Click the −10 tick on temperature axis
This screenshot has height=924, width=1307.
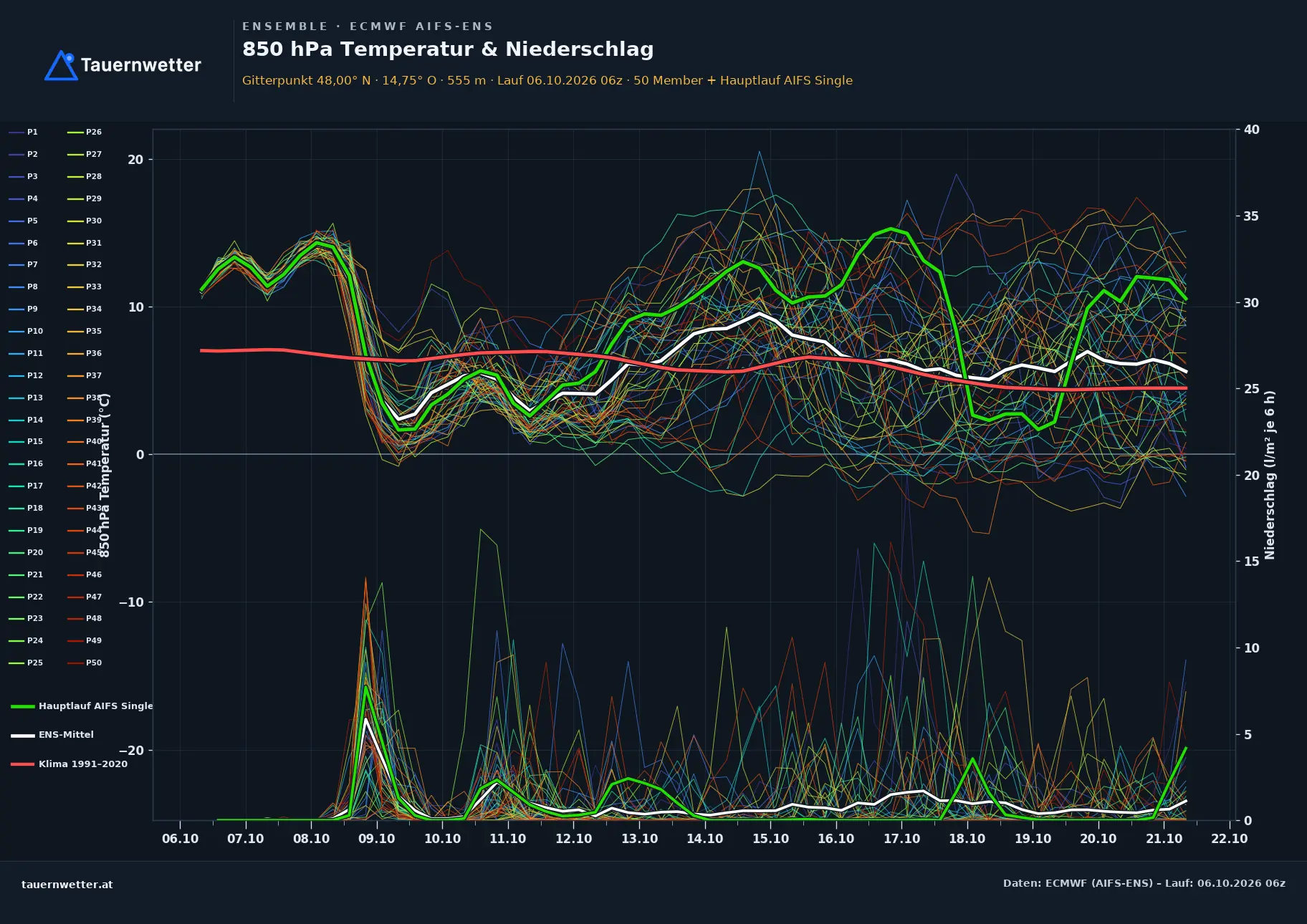click(x=131, y=602)
